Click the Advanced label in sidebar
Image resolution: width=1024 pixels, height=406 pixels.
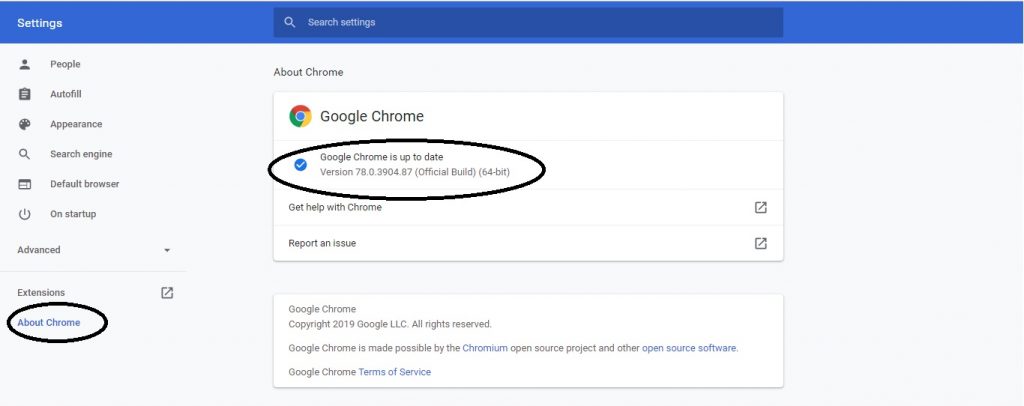[x=39, y=250]
